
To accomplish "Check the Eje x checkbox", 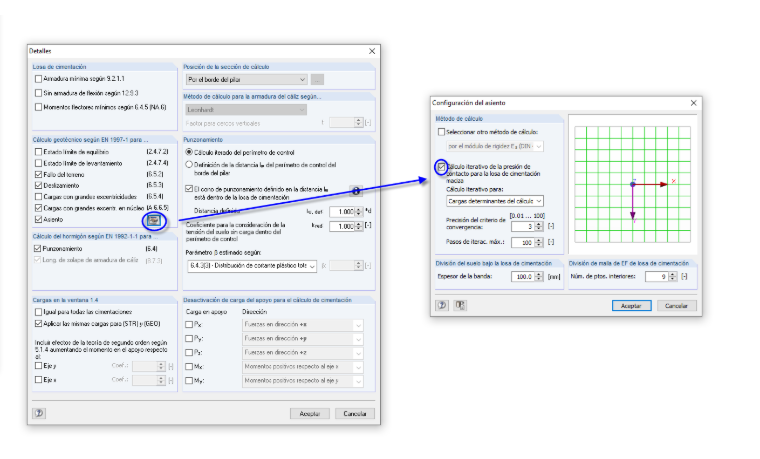I will (38, 380).
